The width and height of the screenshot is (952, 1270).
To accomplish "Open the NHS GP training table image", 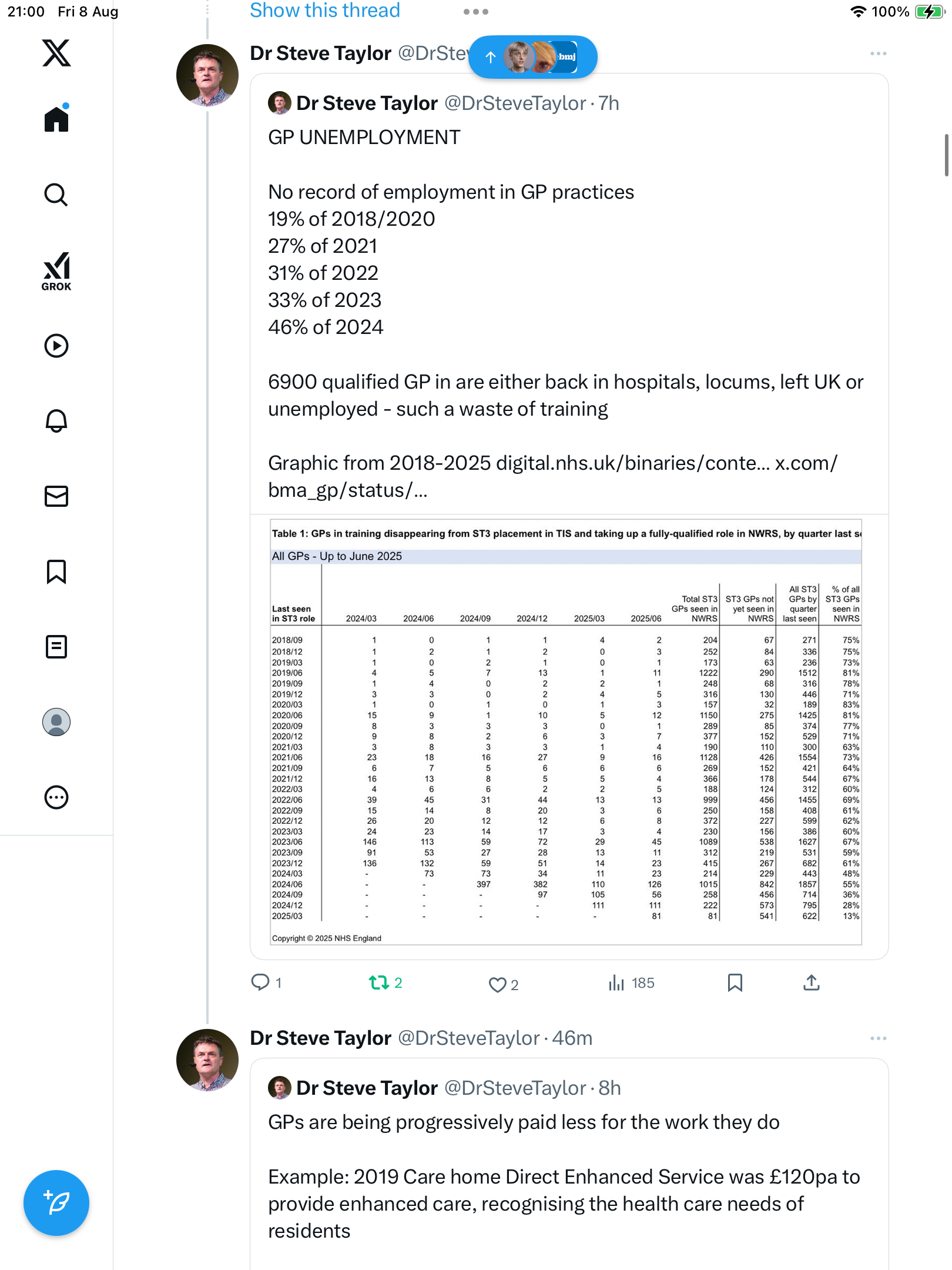I will tap(566, 731).
